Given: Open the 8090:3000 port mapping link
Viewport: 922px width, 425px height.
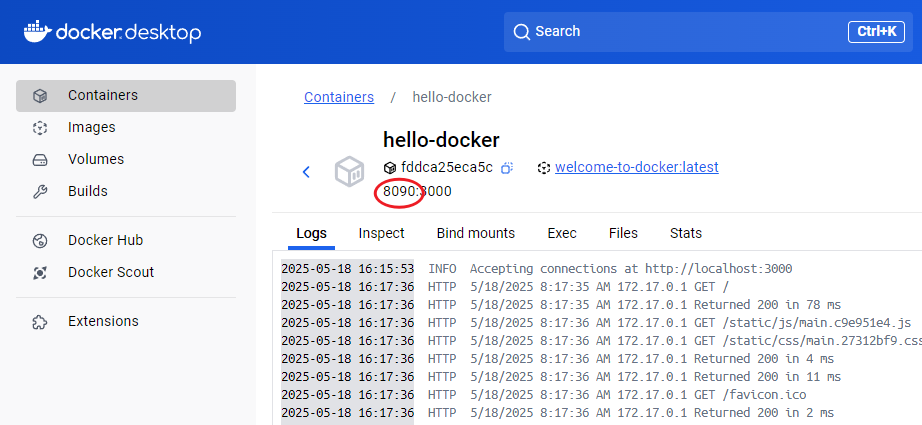Looking at the screenshot, I should [x=417, y=192].
